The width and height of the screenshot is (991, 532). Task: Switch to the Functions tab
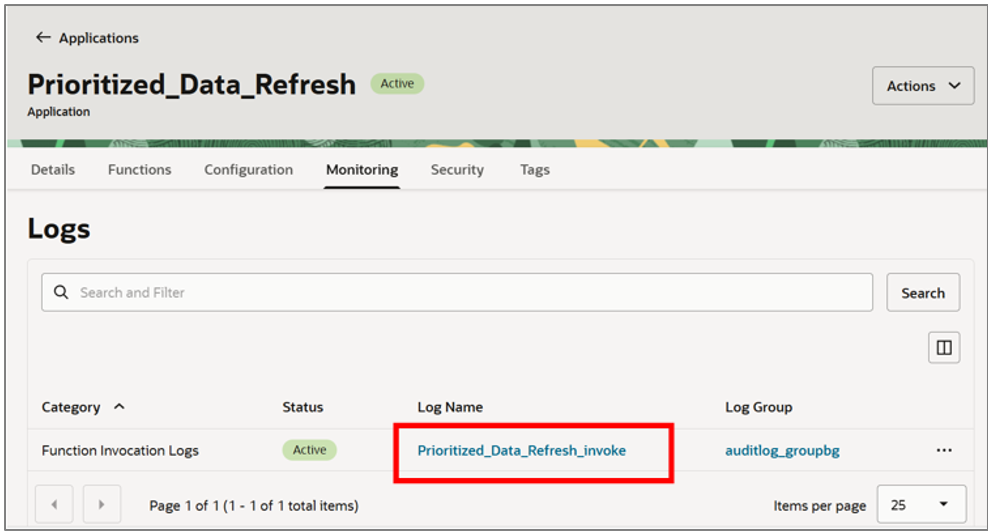139,170
